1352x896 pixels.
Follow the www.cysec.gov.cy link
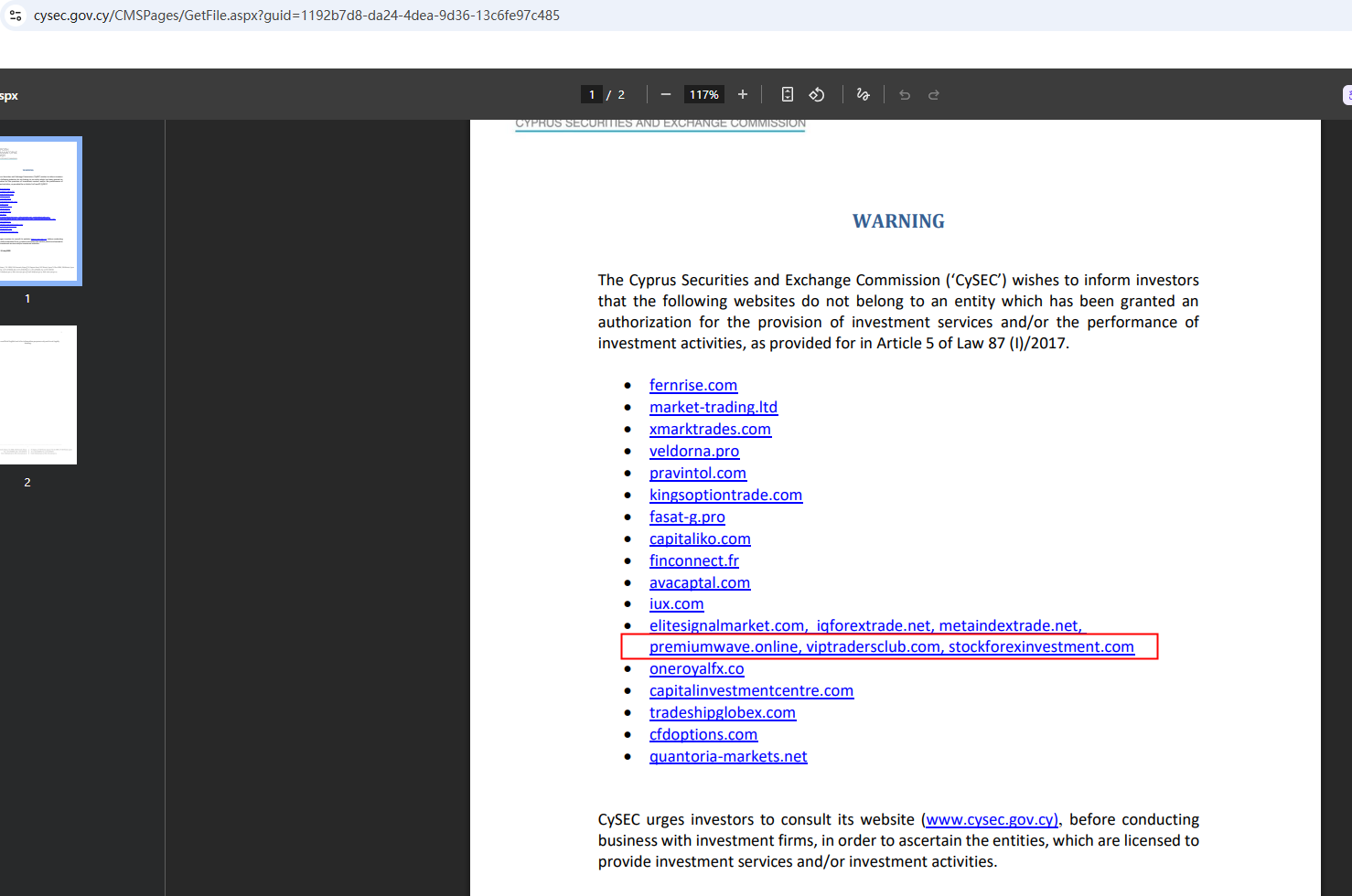tap(992, 820)
